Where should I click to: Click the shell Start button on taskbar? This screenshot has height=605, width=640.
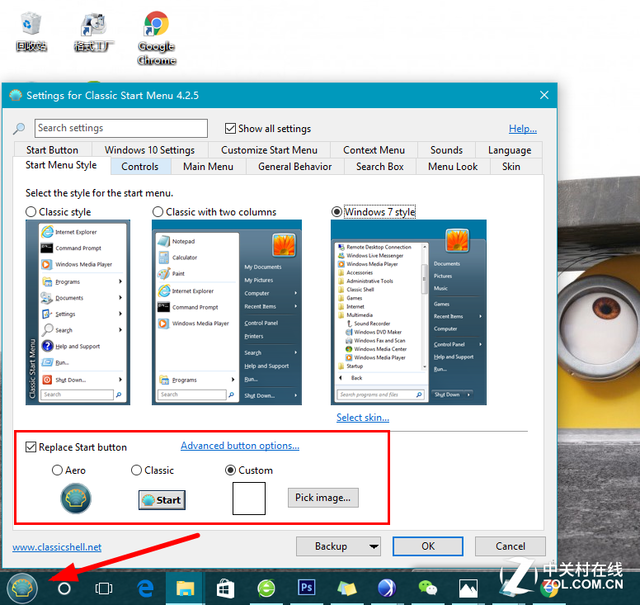[x=22, y=588]
